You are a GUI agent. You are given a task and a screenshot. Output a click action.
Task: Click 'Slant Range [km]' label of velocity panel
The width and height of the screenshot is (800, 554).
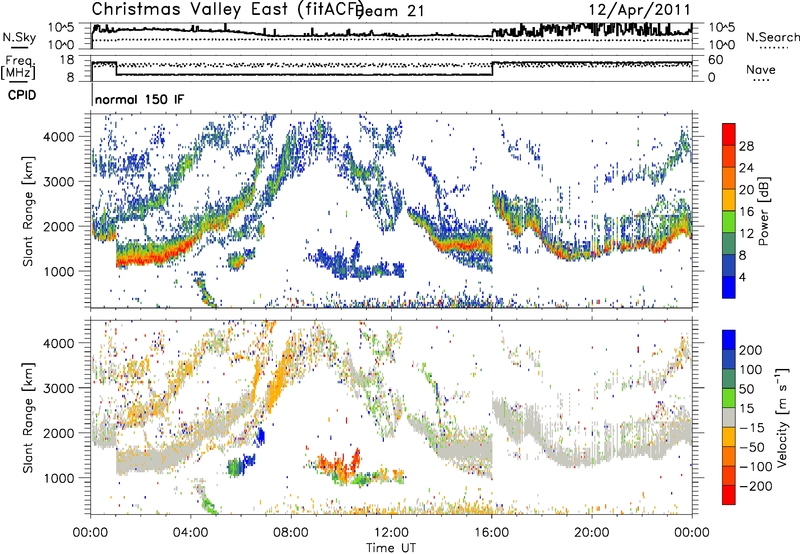tap(28, 418)
